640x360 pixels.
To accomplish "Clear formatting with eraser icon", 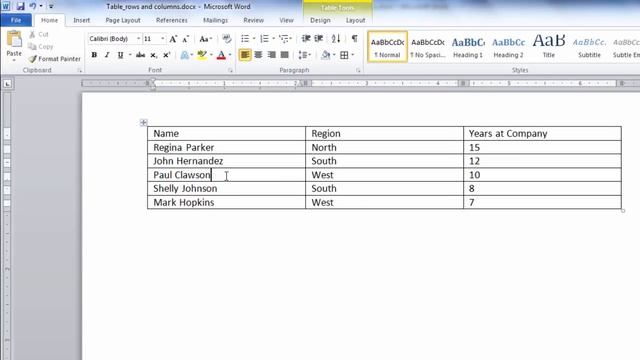I will point(227,39).
